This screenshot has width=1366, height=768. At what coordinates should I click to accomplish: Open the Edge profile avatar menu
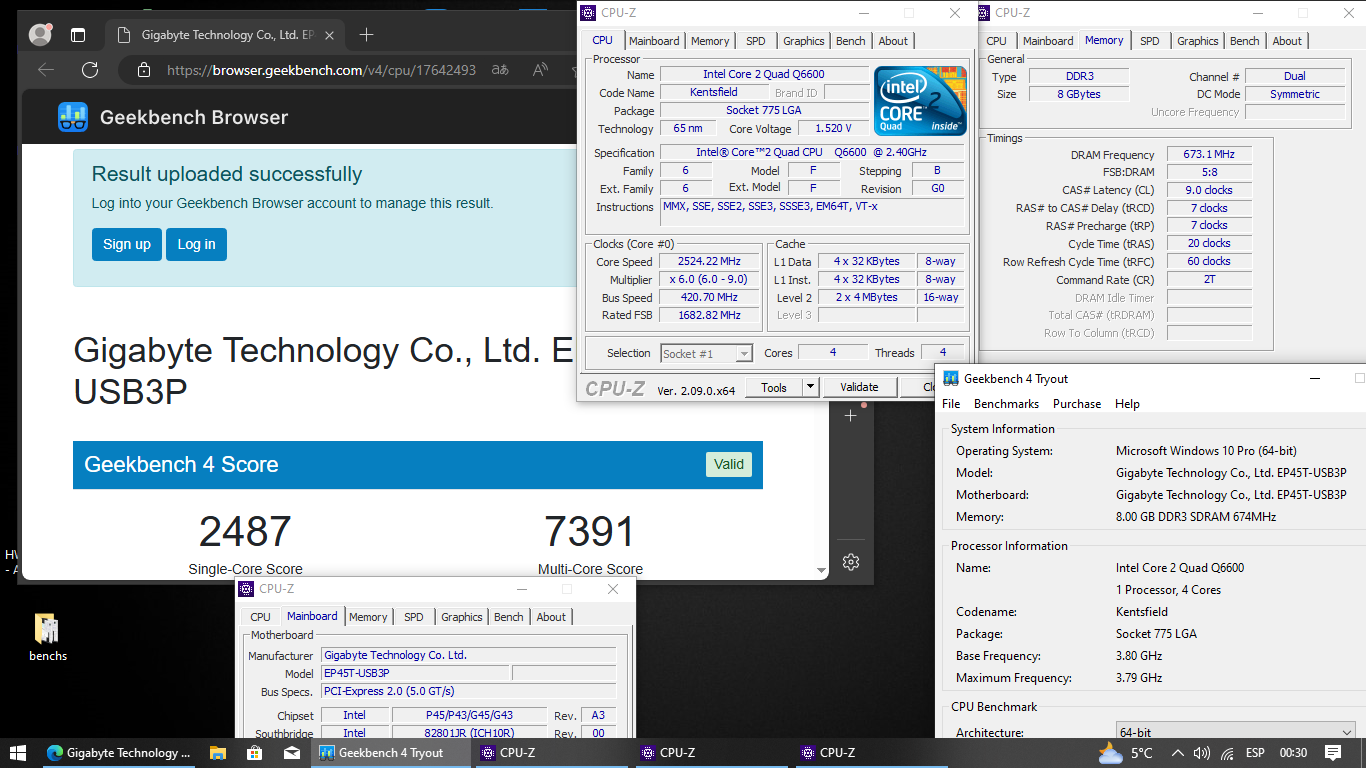click(x=40, y=35)
